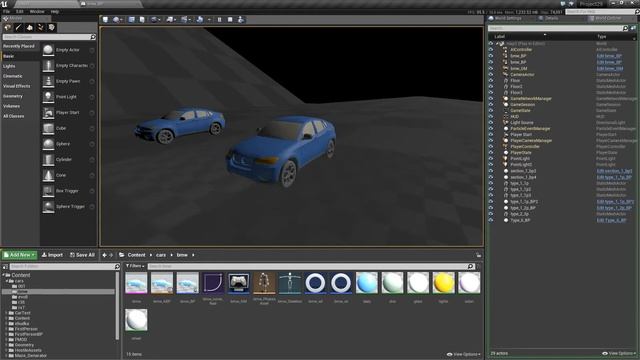
Task: Expand the CarTest folder
Action: pyautogui.click(x=7, y=313)
